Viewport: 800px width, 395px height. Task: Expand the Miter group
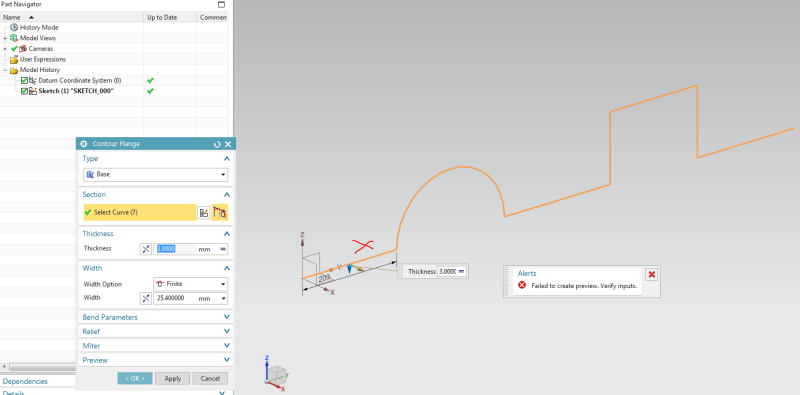[x=227, y=345]
